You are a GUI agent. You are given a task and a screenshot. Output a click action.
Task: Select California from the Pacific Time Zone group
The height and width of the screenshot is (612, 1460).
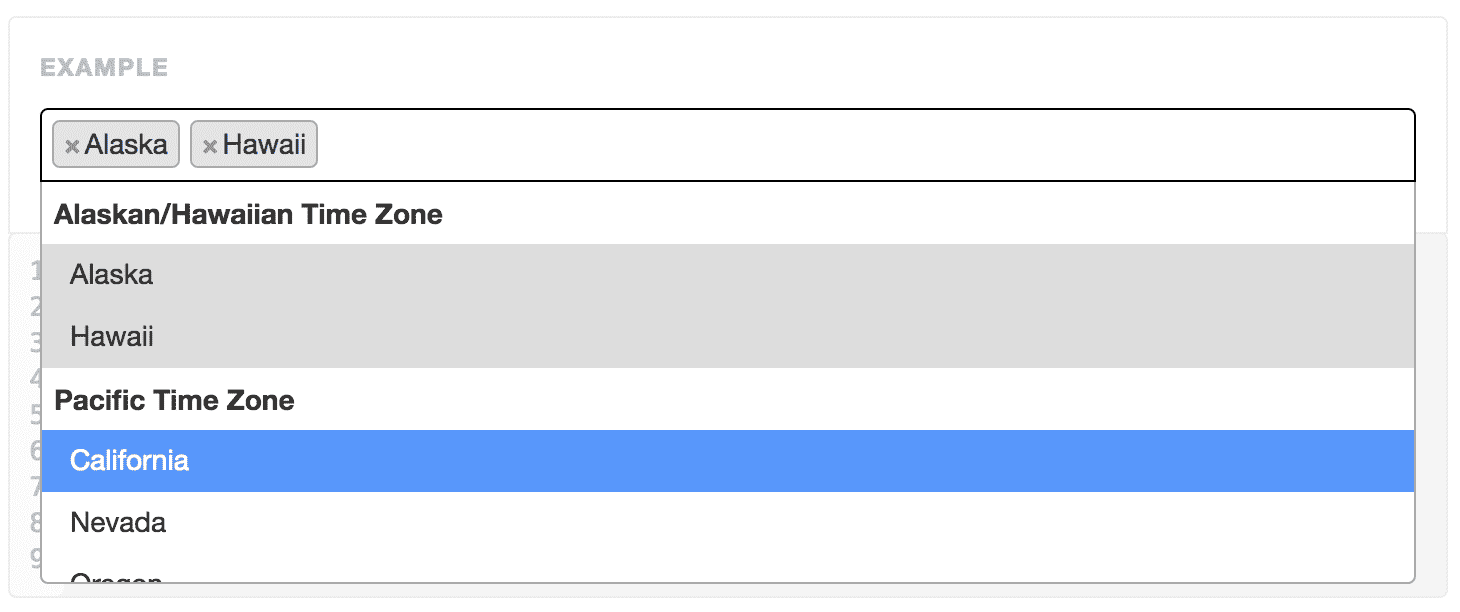pyautogui.click(x=129, y=460)
